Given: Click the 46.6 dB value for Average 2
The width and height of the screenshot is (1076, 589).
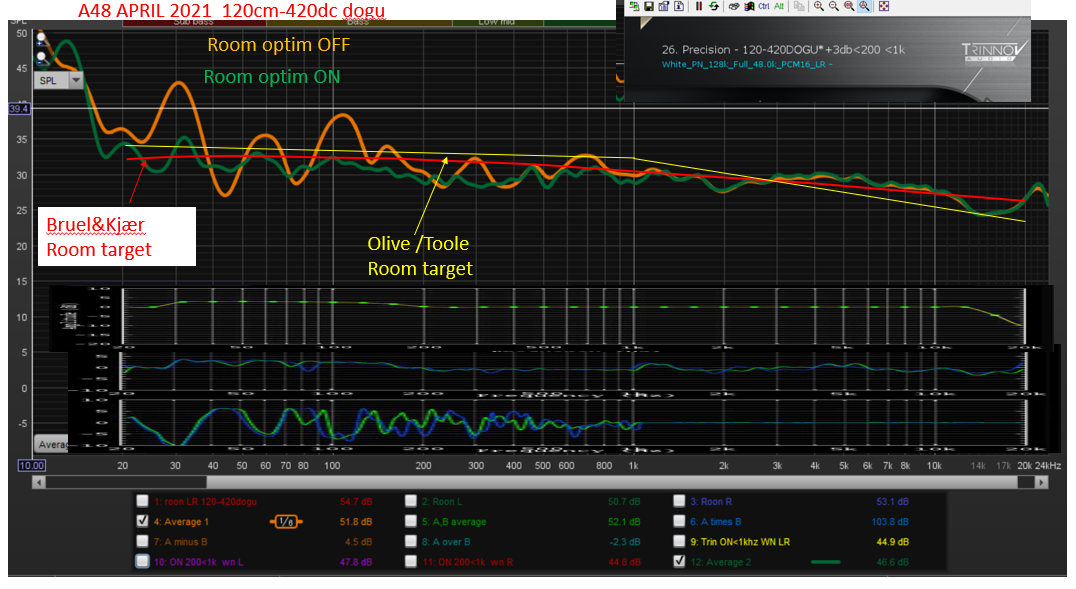Looking at the screenshot, I should [893, 562].
